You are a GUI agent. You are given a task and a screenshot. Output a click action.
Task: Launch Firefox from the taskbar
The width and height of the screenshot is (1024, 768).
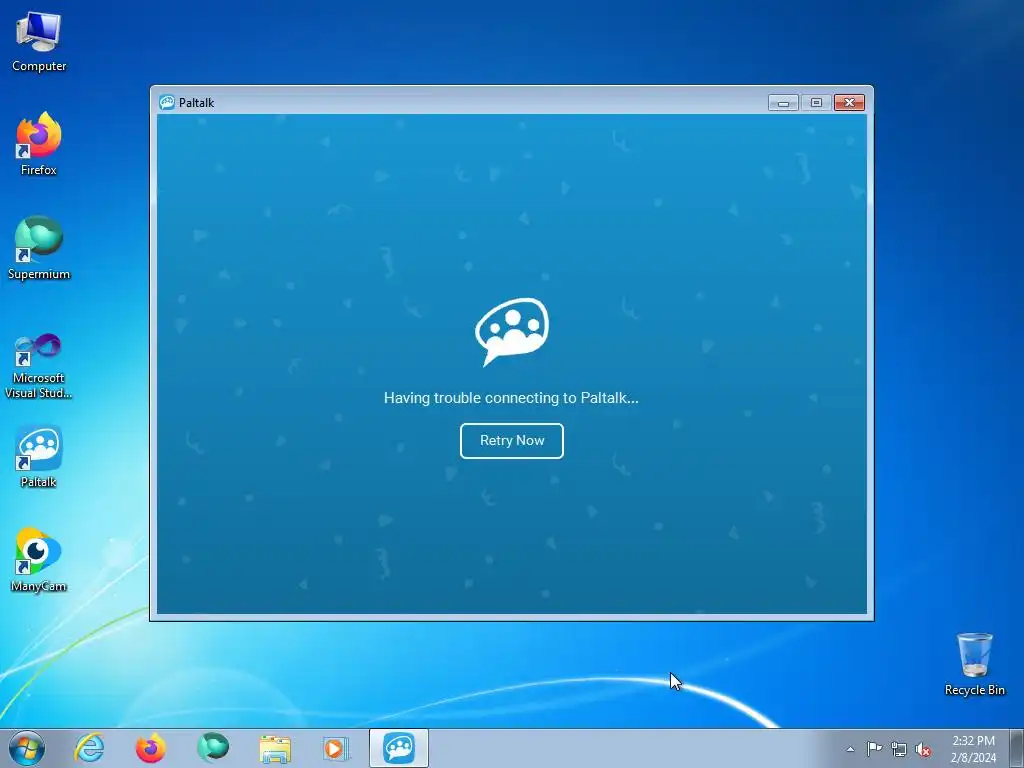[151, 748]
